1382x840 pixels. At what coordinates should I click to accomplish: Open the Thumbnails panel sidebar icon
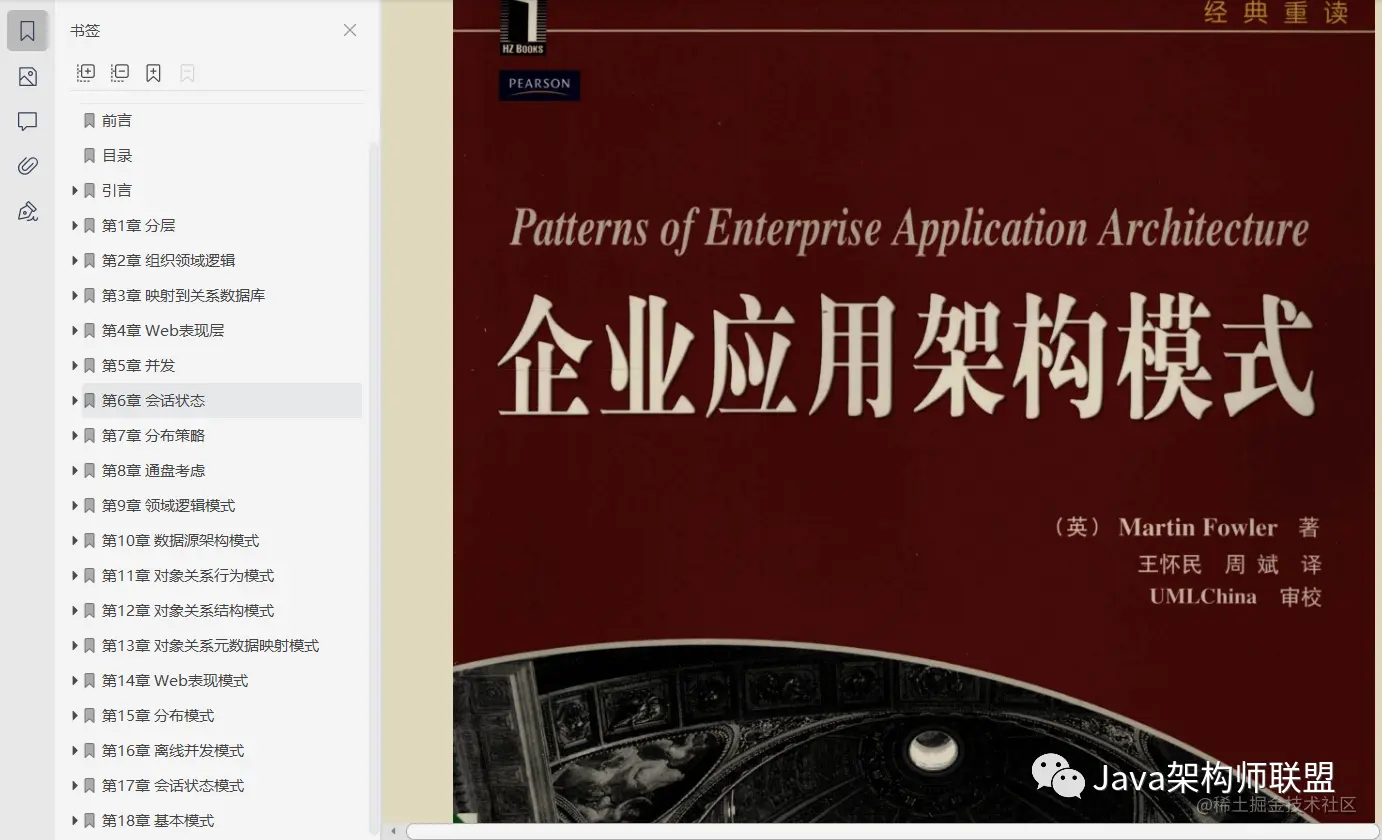27,77
